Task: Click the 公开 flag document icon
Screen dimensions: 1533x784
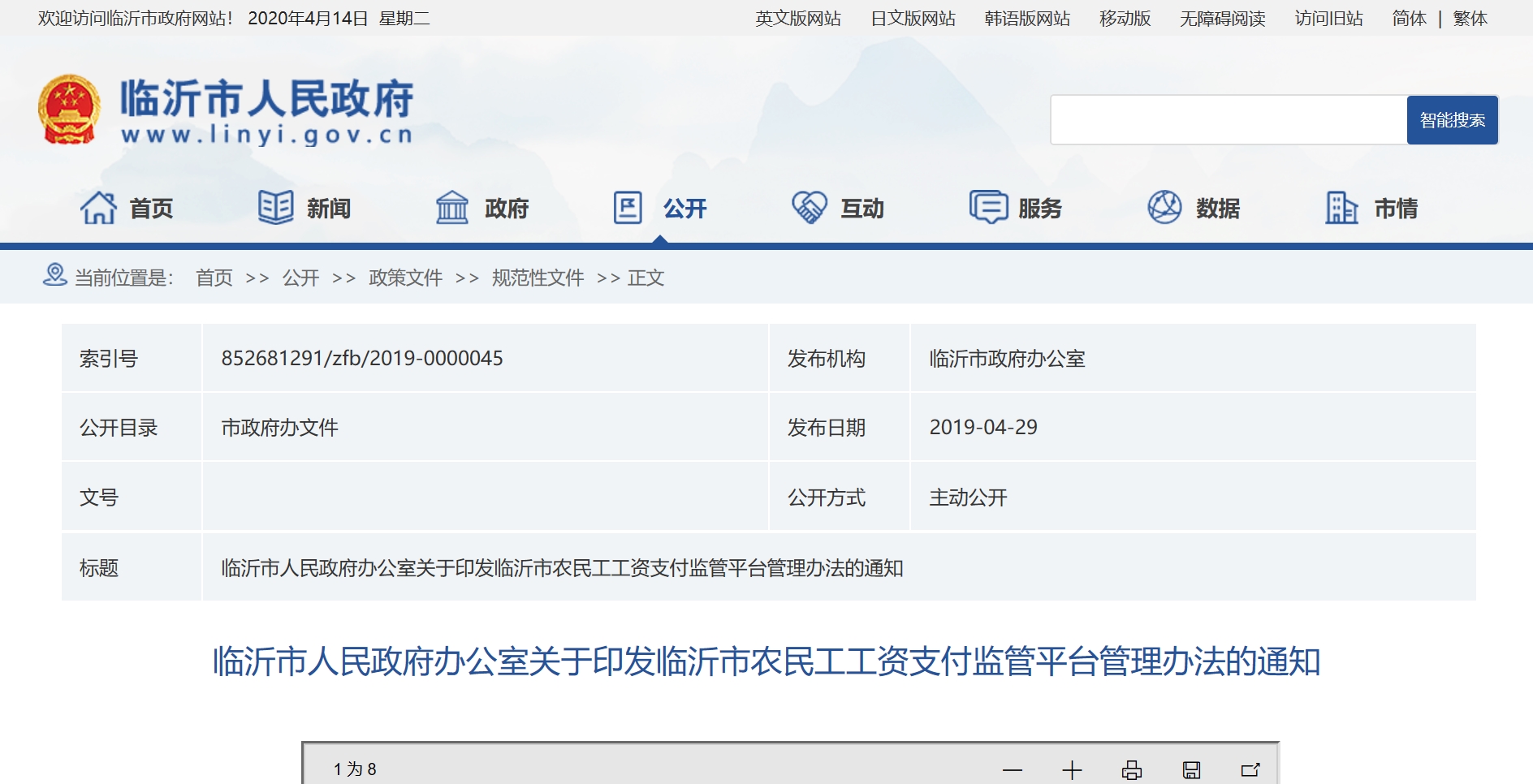Action: (x=628, y=208)
